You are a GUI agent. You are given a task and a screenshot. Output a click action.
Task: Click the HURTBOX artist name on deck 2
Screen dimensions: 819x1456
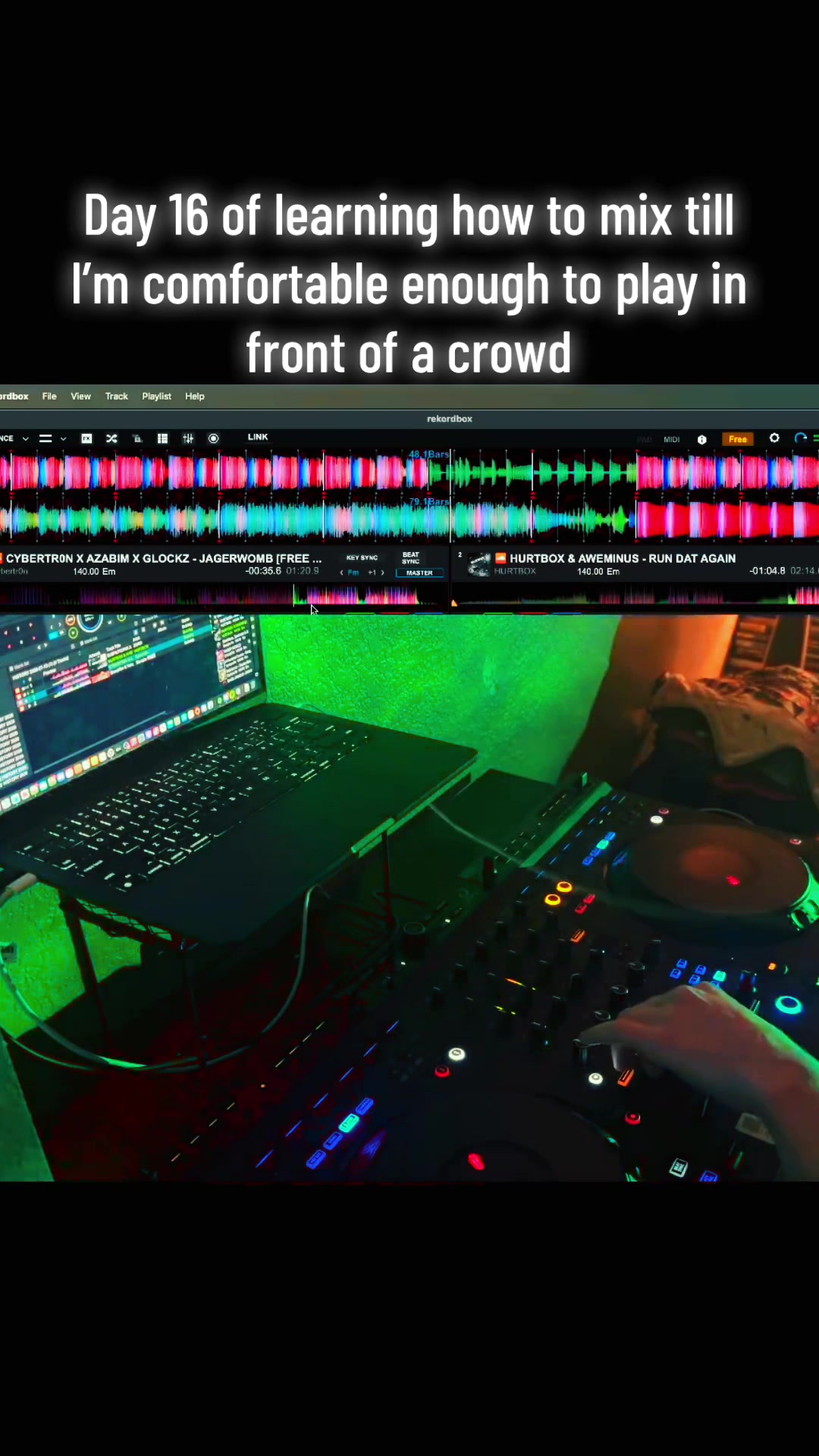[515, 571]
